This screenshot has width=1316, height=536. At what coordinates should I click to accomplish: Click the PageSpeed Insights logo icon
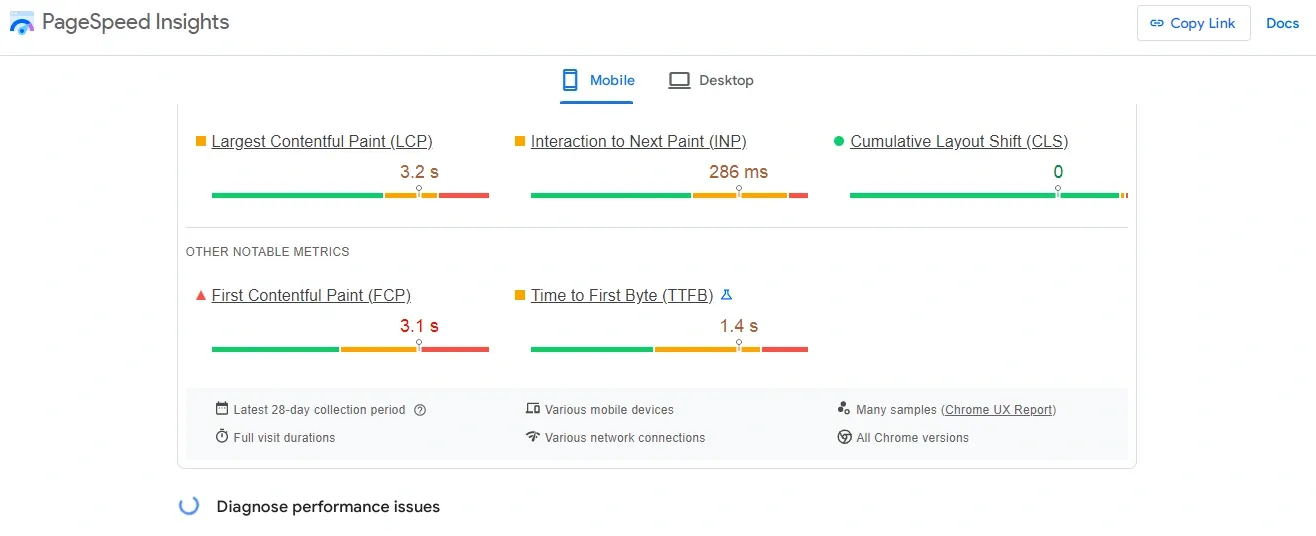(22, 23)
